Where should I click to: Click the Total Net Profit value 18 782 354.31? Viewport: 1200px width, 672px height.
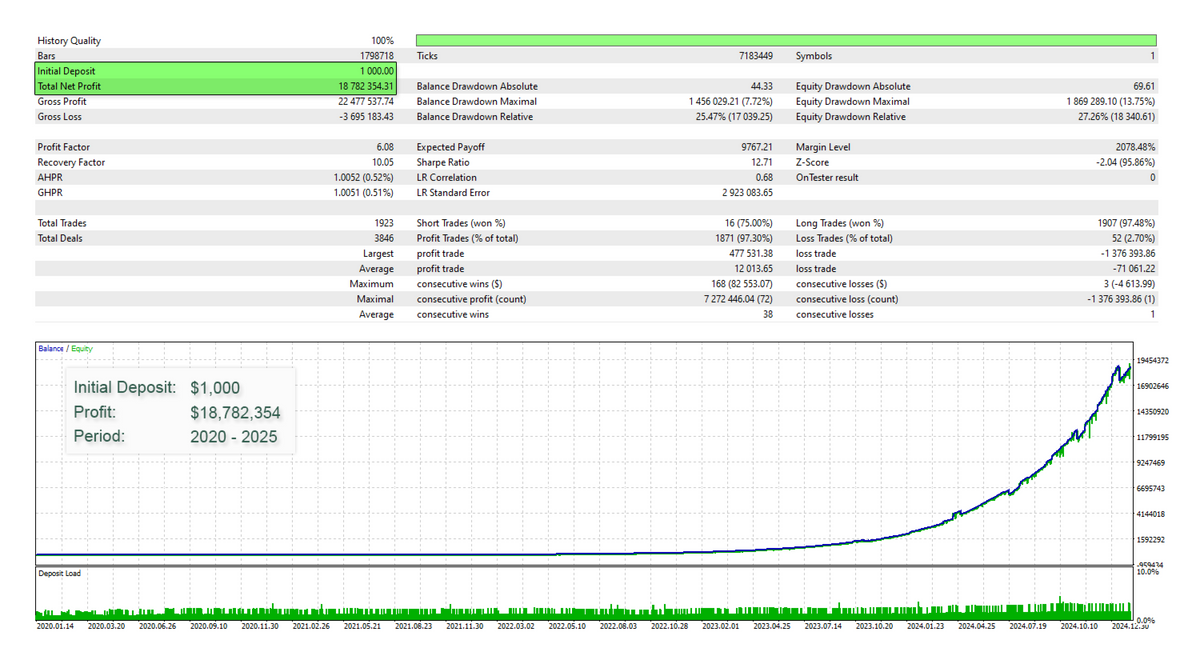[x=364, y=86]
